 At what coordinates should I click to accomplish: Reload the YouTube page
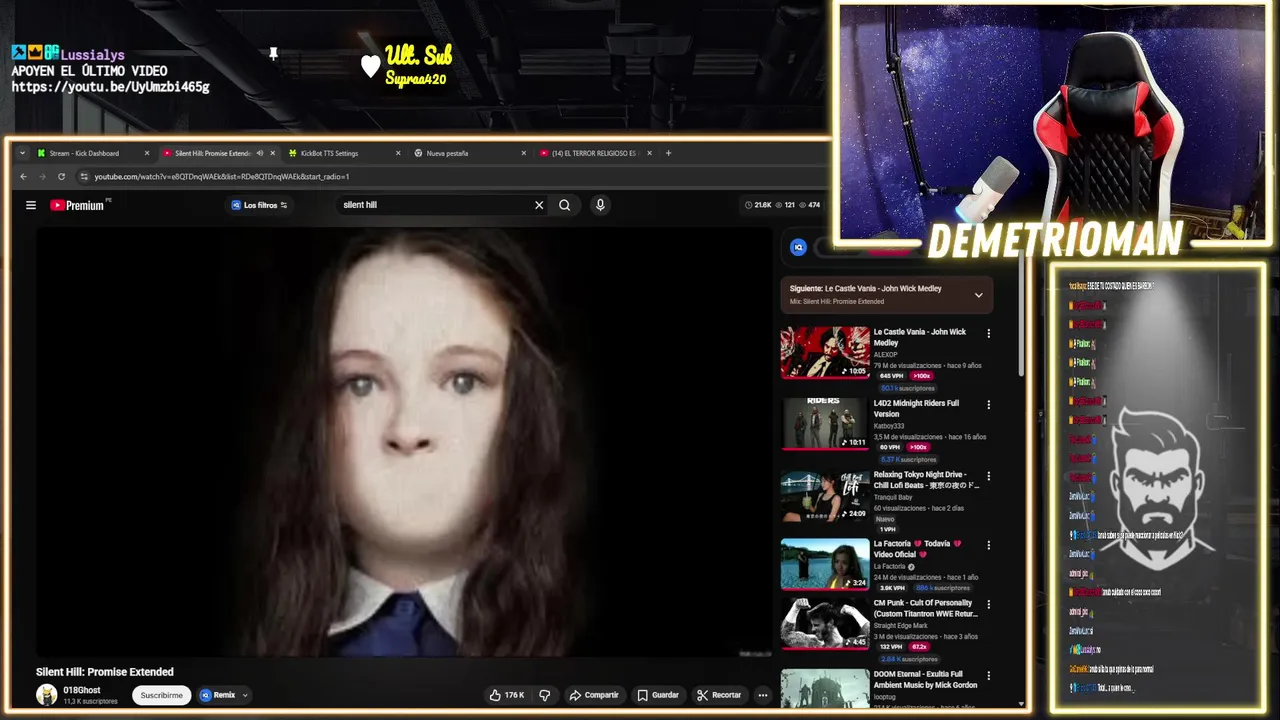click(61, 176)
